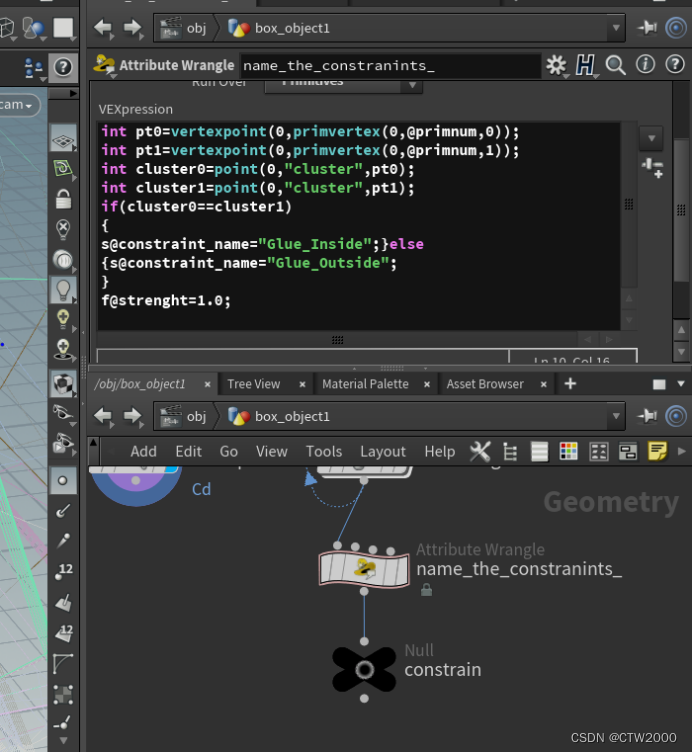
Task: Select name_the_constranints_ wrangle node
Action: tap(364, 569)
